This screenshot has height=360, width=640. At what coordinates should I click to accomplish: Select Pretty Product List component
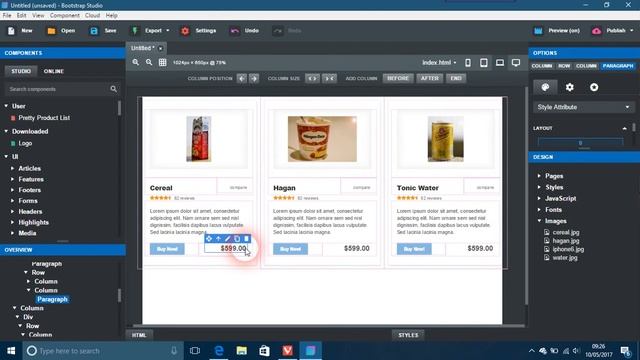pyautogui.click(x=44, y=118)
